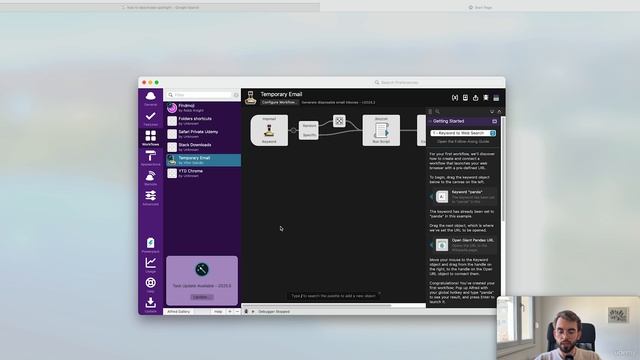Select the small junction object above the connections

pyautogui.click(x=339, y=121)
